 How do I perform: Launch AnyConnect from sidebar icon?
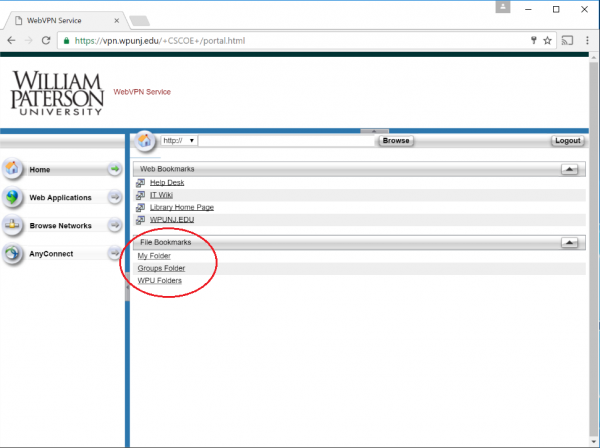pyautogui.click(x=13, y=254)
